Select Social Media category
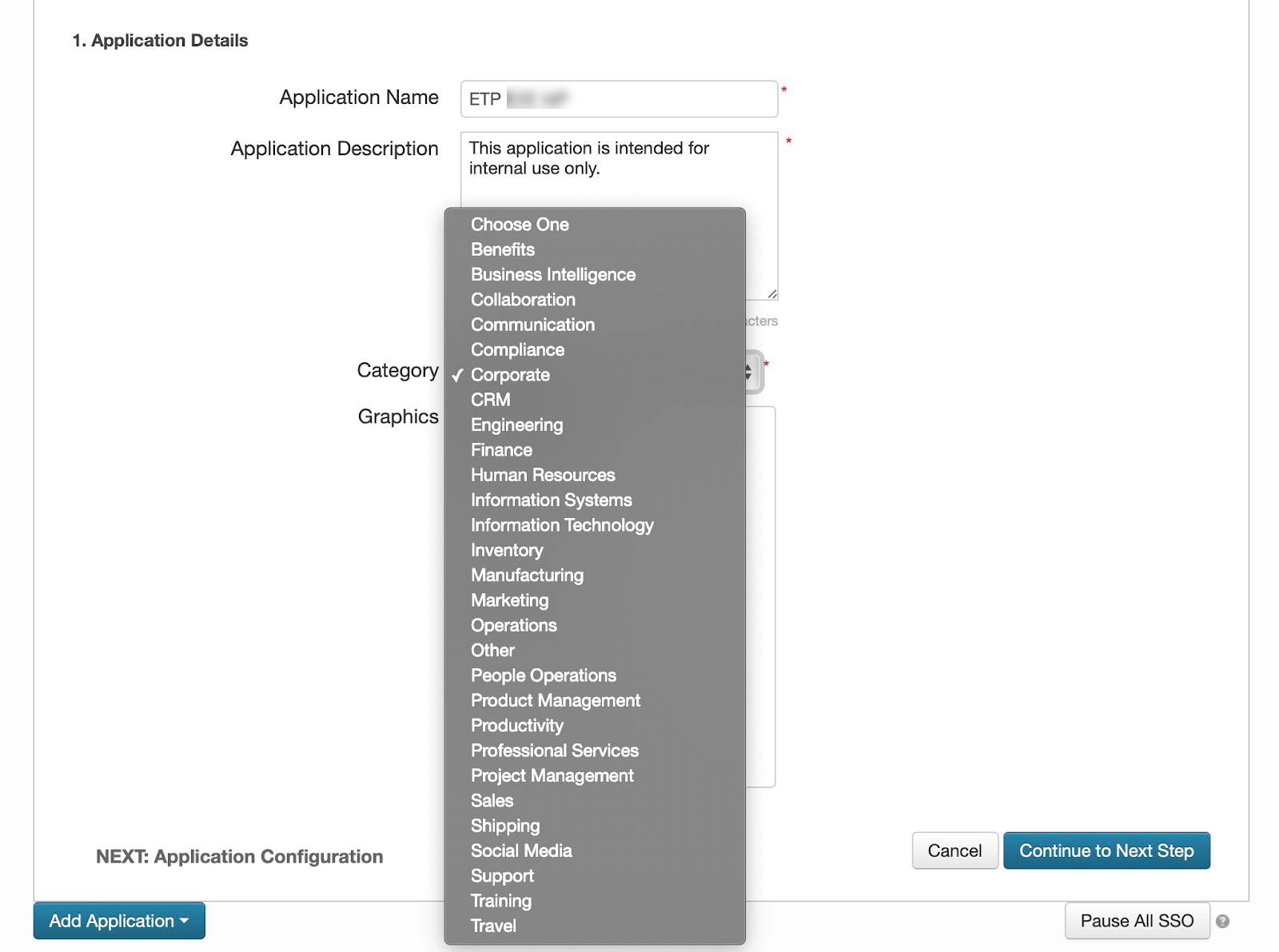The height and width of the screenshot is (952, 1279). point(521,850)
